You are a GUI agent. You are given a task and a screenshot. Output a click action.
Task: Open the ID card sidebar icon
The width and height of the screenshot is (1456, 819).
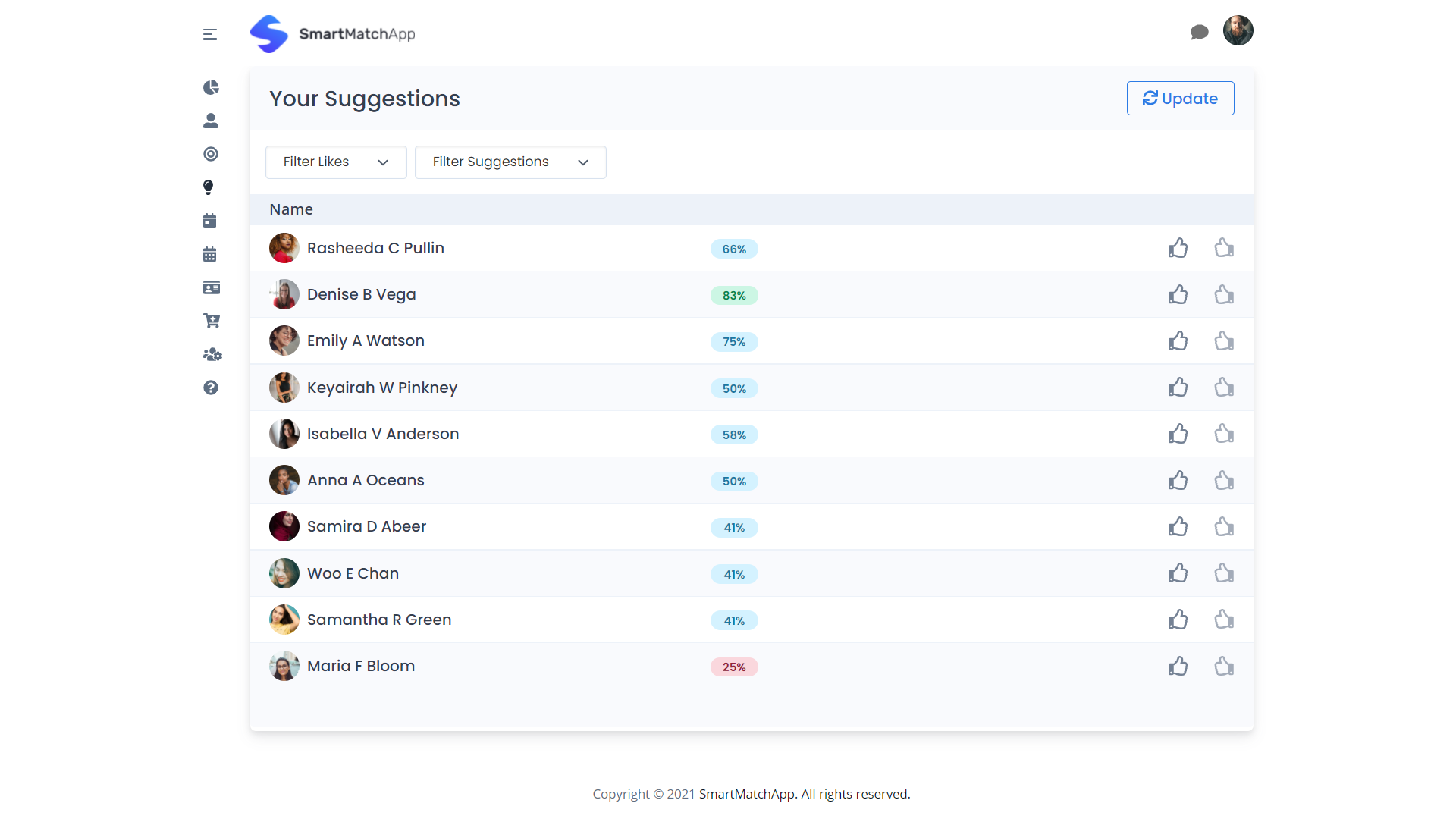[x=211, y=287]
